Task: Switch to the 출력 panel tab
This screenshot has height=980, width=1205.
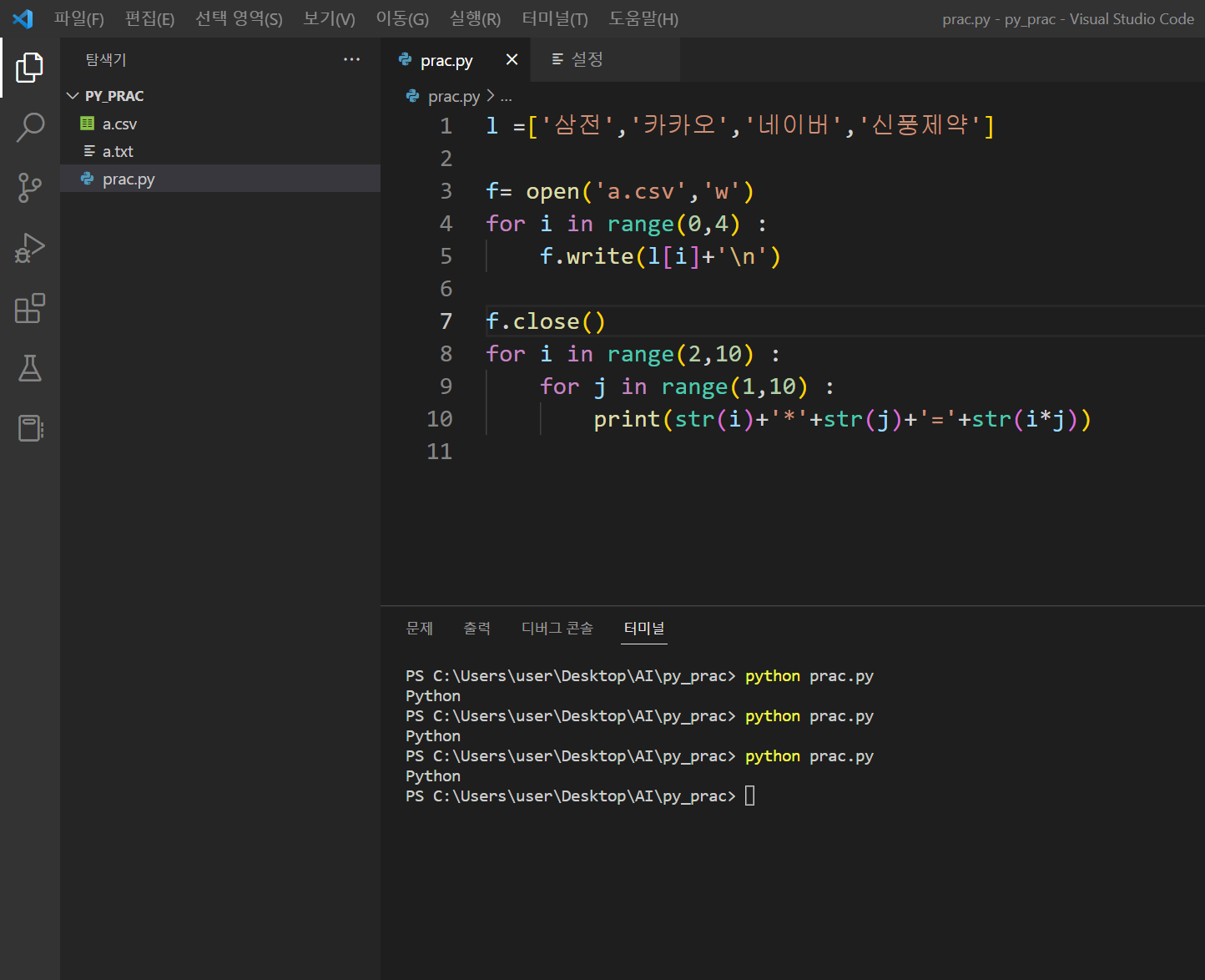Action: (x=477, y=628)
